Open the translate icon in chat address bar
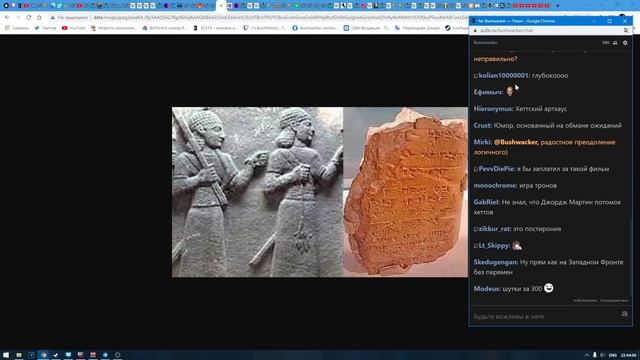 tap(626, 31)
